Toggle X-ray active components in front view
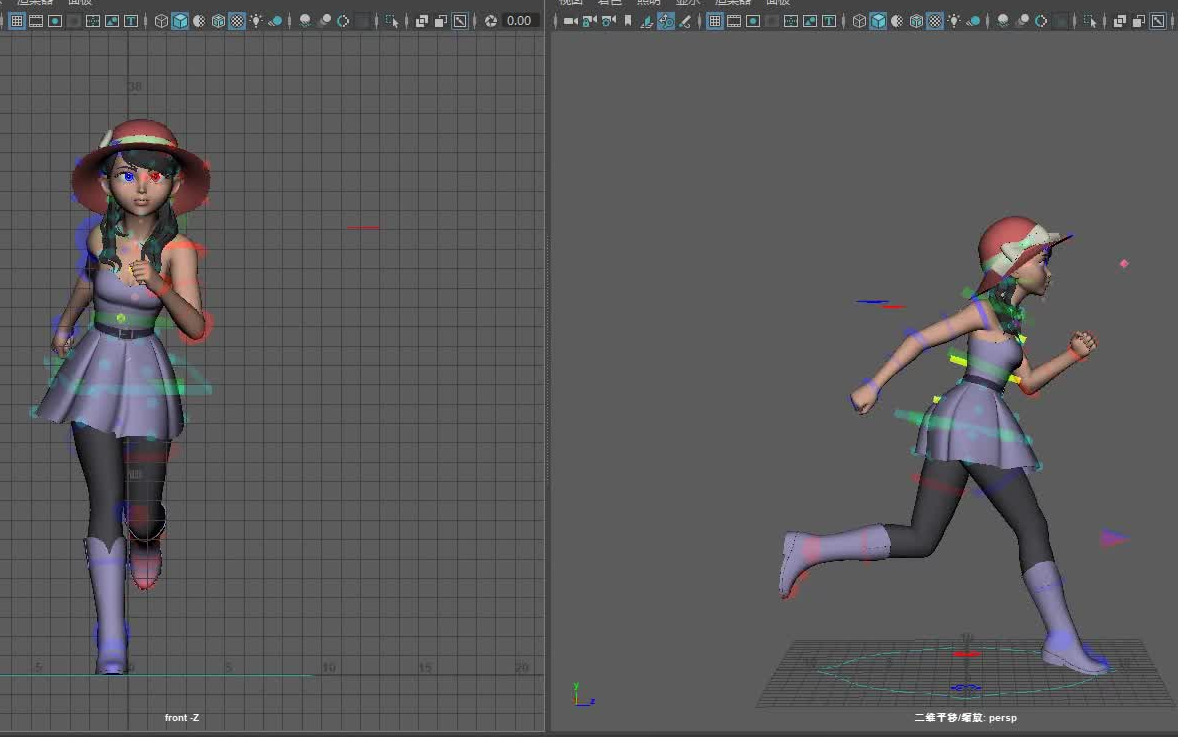This screenshot has height=737, width=1178. click(x=441, y=21)
